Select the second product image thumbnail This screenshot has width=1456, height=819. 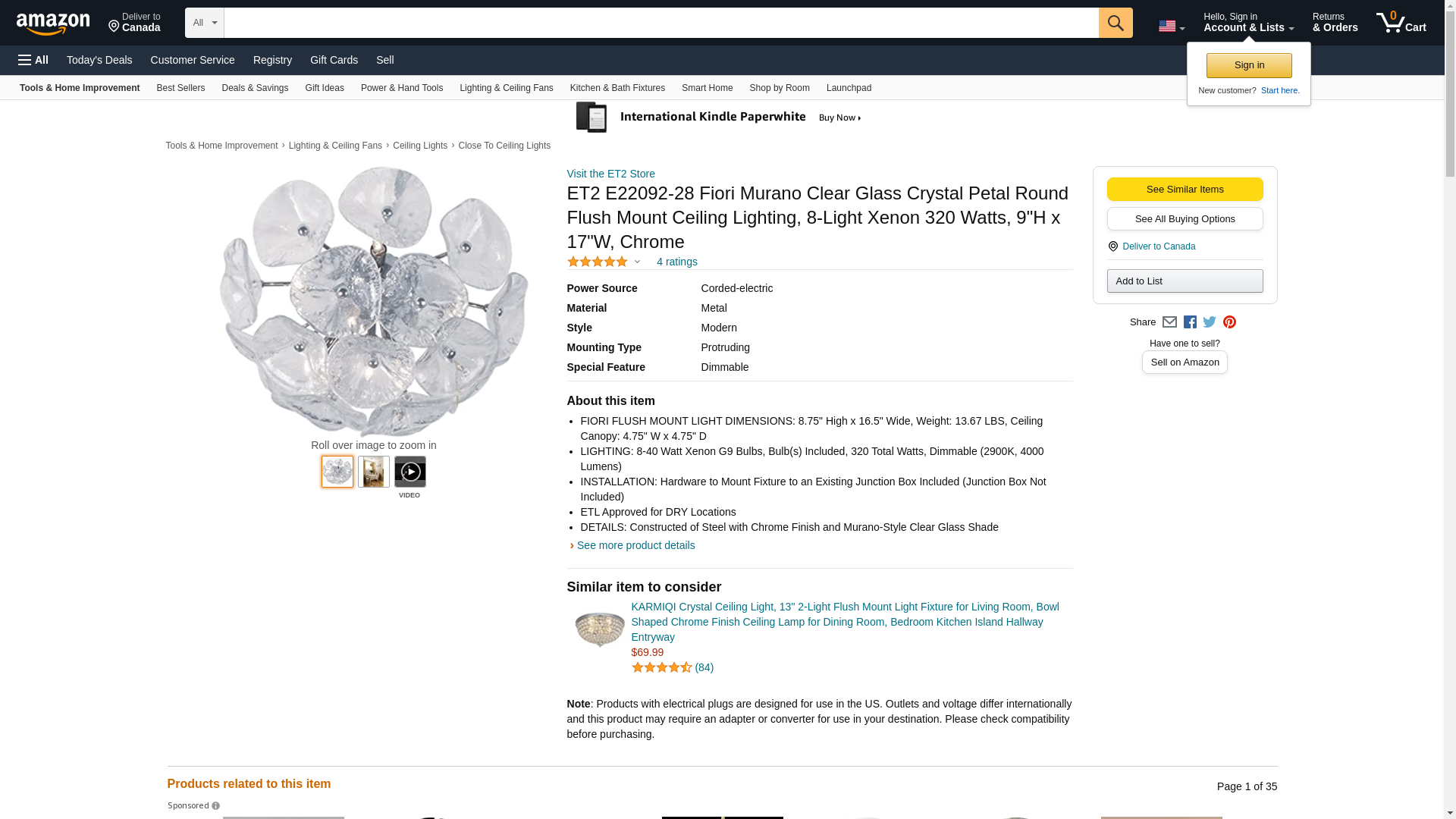pyautogui.click(x=374, y=472)
